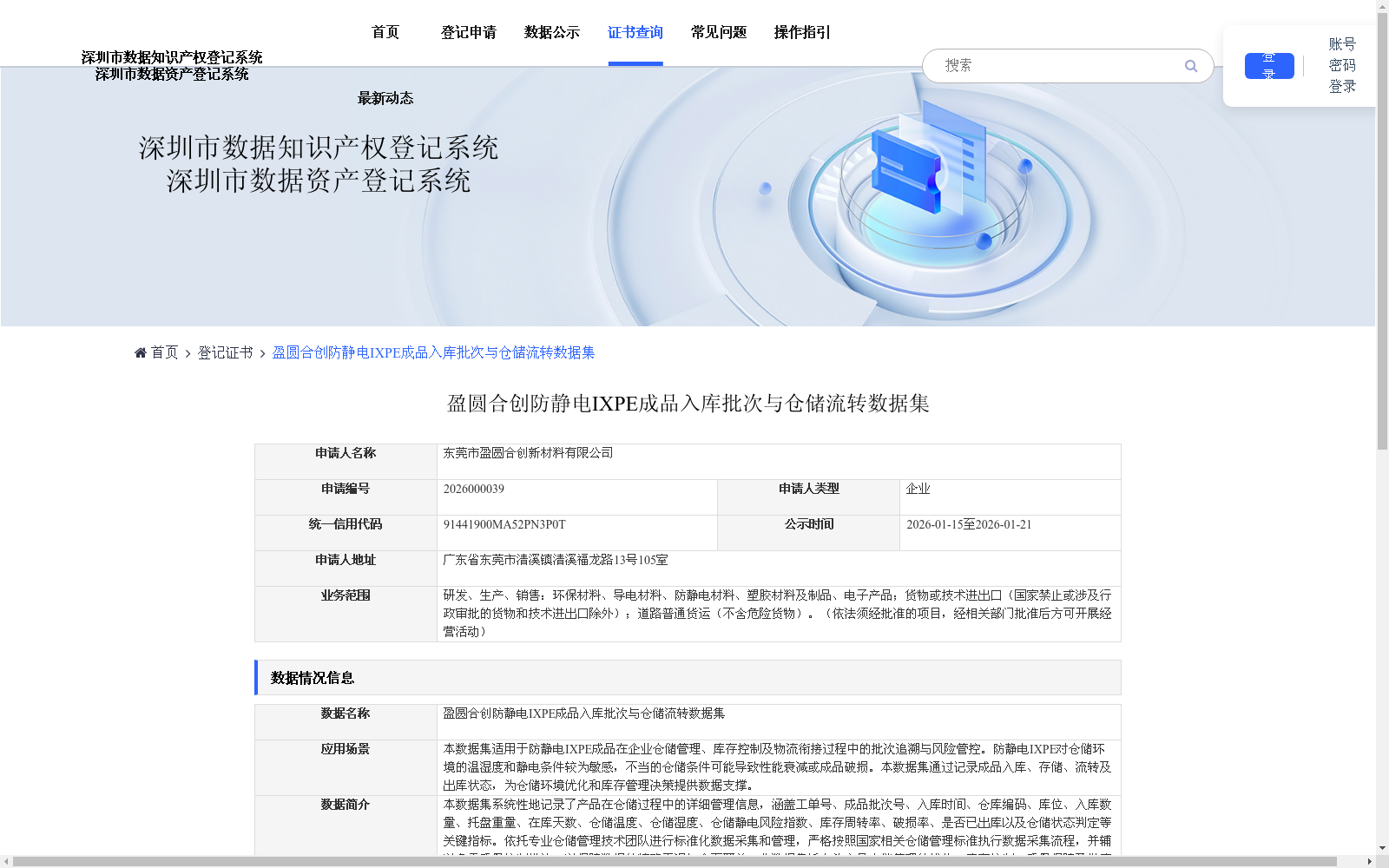Click the search magnifier icon
This screenshot has height=868, width=1389.
[x=1191, y=66]
